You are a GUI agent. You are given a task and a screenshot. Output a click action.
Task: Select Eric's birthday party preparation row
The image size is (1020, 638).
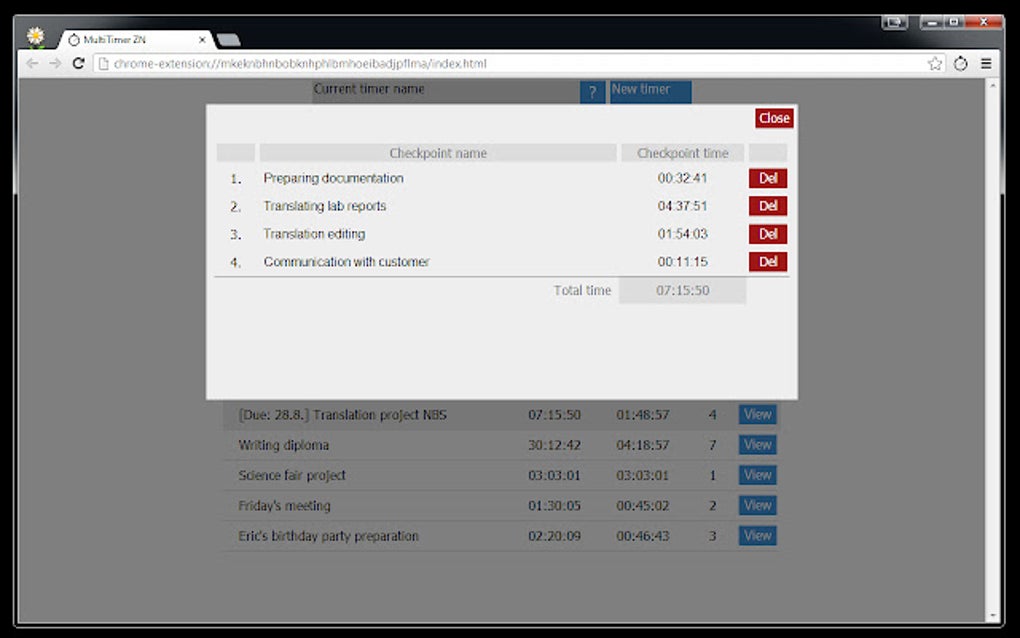coord(501,536)
